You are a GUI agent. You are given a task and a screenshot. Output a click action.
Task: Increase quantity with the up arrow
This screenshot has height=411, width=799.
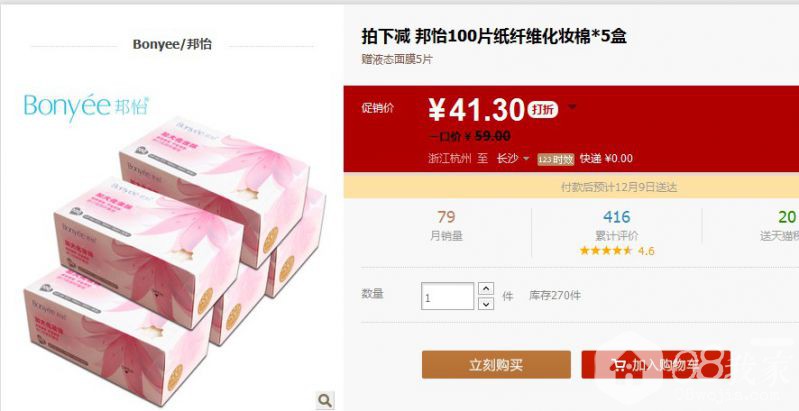coord(487,289)
